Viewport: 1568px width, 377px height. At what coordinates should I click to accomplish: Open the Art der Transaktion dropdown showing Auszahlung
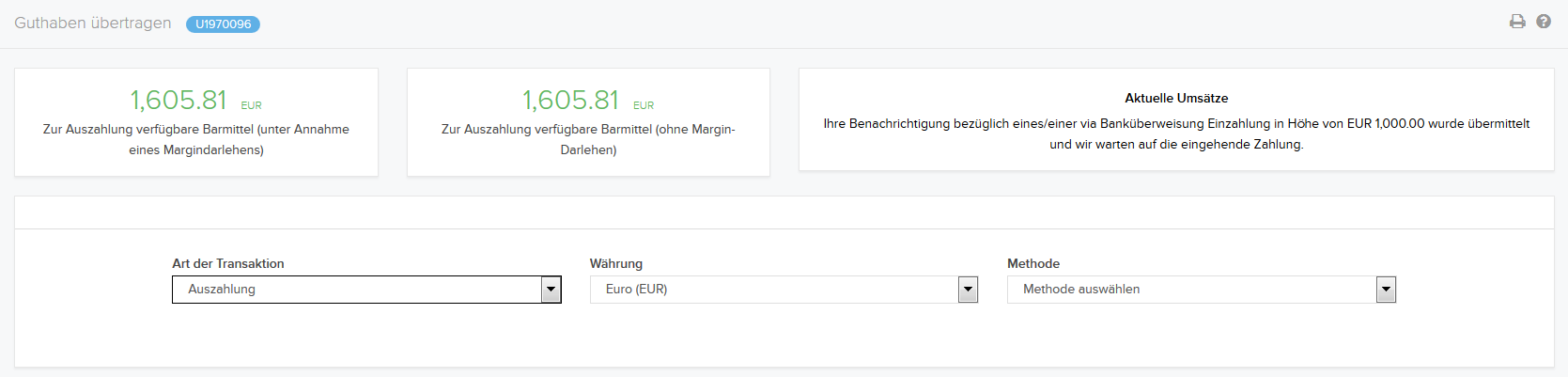366,290
